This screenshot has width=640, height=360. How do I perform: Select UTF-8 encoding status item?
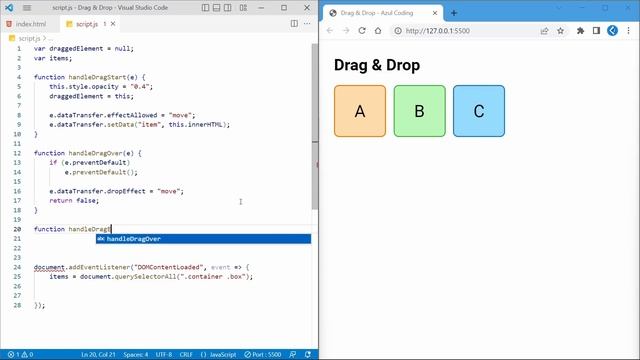[x=164, y=355]
